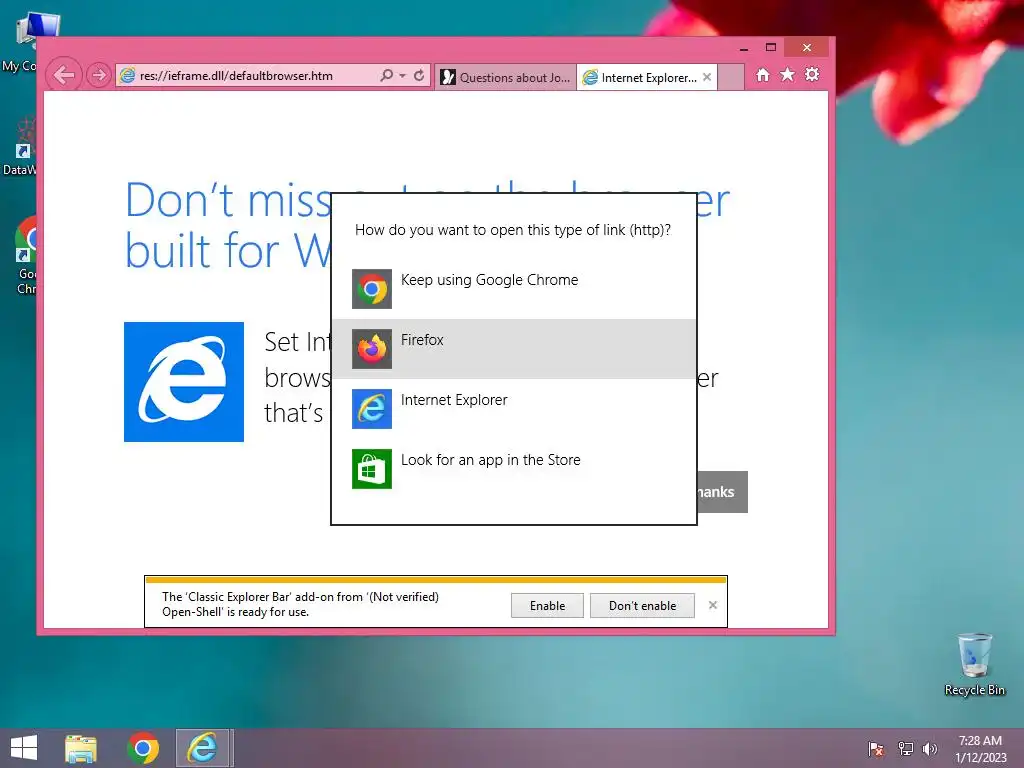Choose Keep using Google Chrome
1024x768 pixels.
[x=514, y=289]
